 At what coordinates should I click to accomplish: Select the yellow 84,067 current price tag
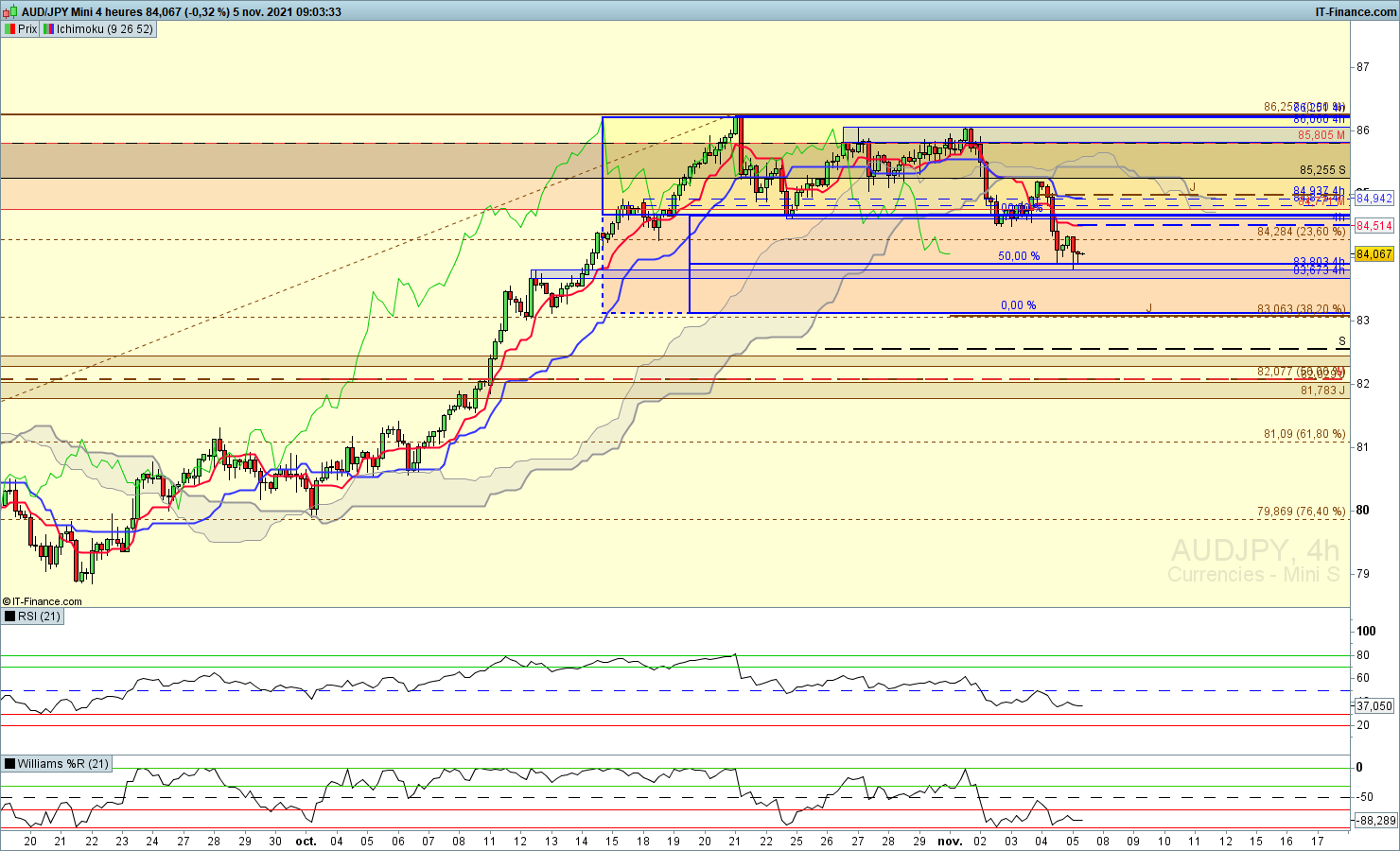click(x=1374, y=254)
